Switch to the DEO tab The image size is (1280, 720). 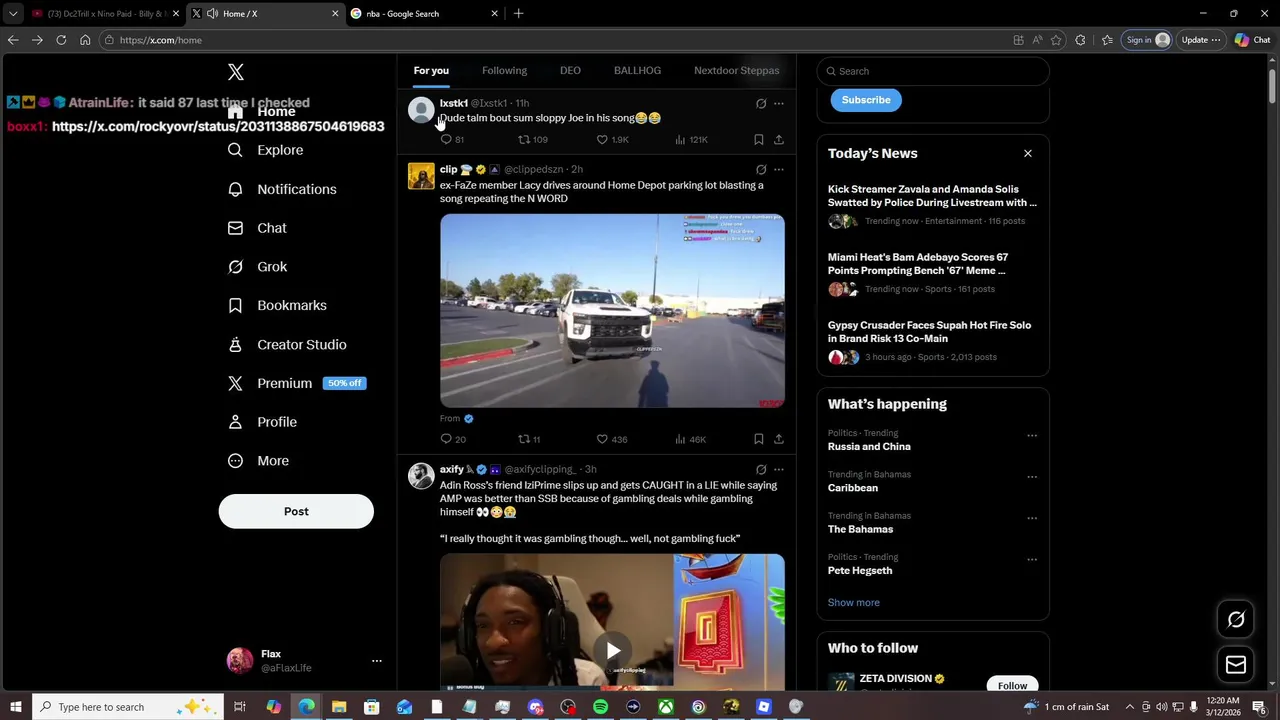570,71
